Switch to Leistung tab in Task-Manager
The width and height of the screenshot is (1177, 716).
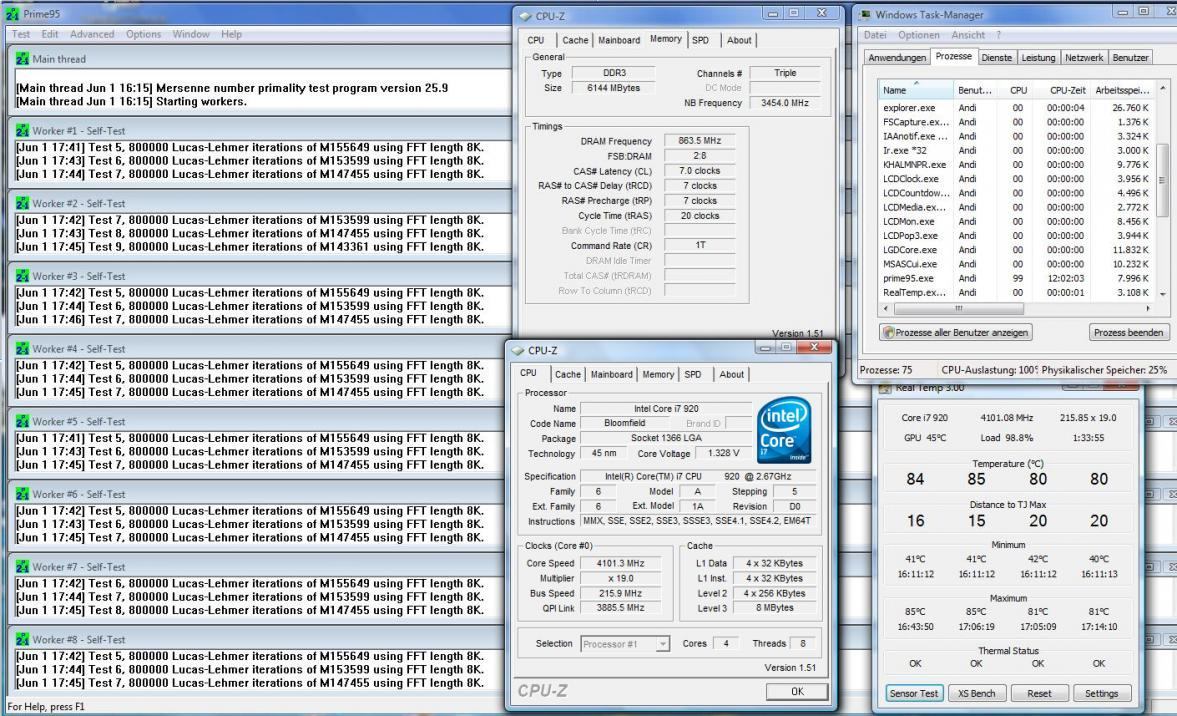click(1038, 58)
